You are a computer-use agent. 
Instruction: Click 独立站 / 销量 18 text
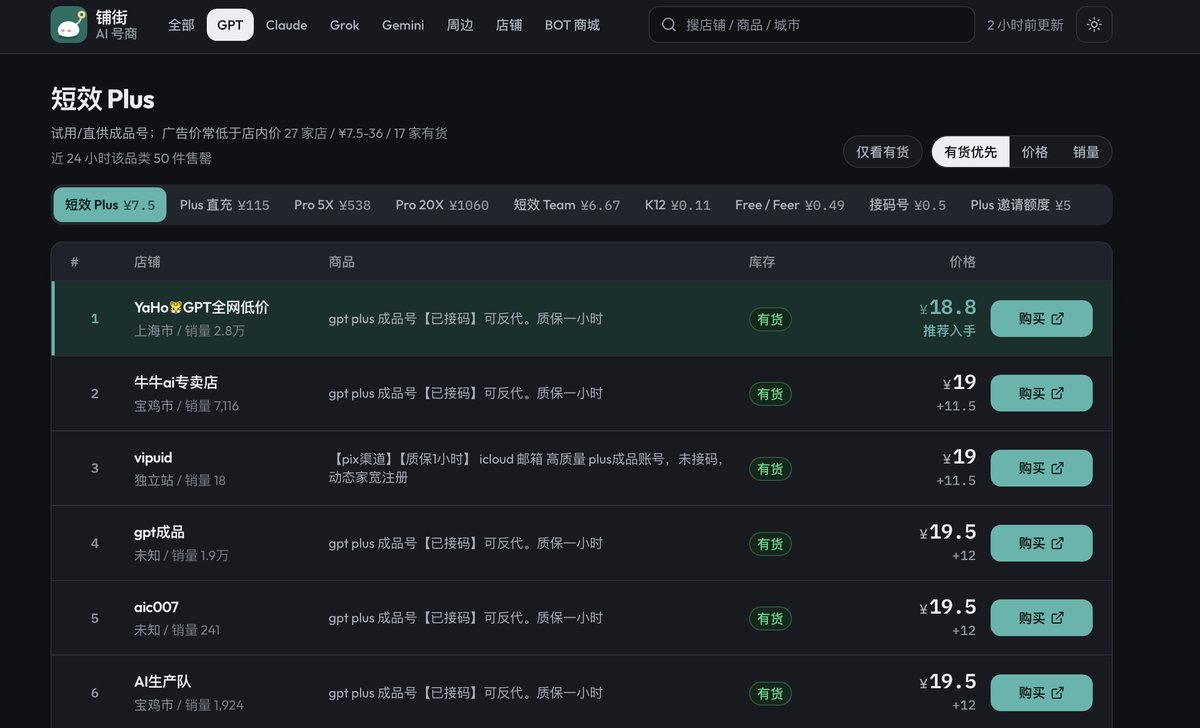point(180,480)
